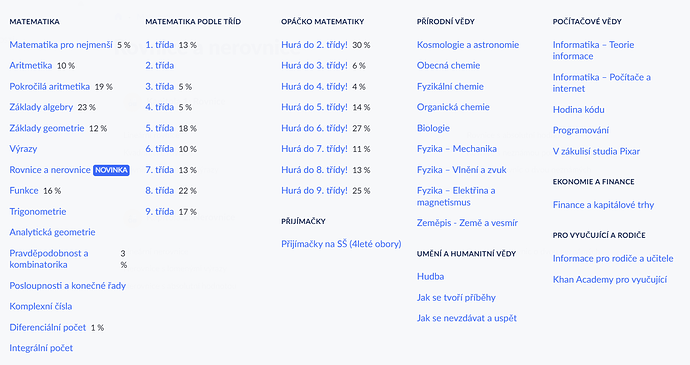Select Fyzika – Elektřina a magnetismus

[456, 196]
